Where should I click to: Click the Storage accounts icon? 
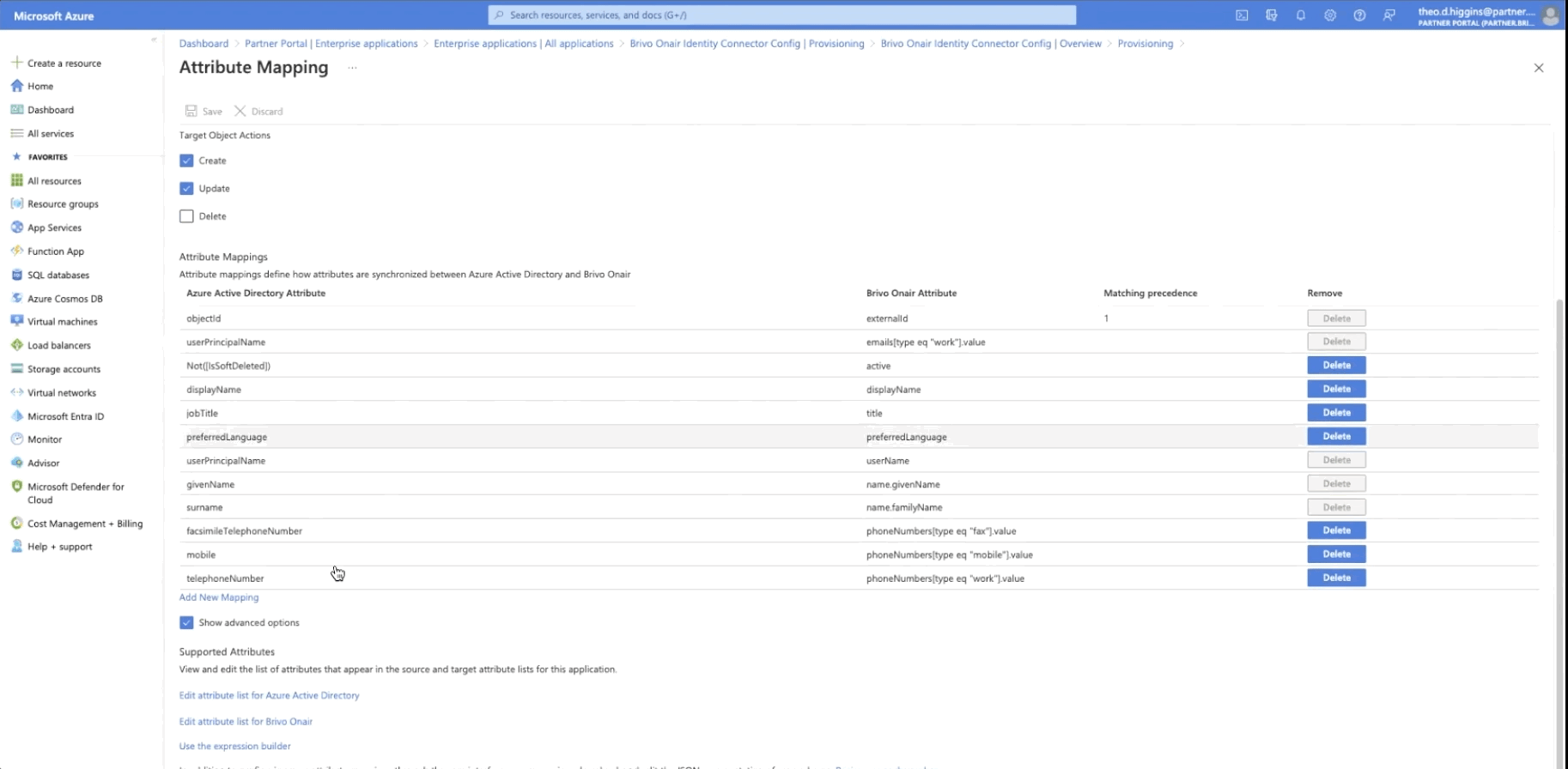(x=16, y=368)
